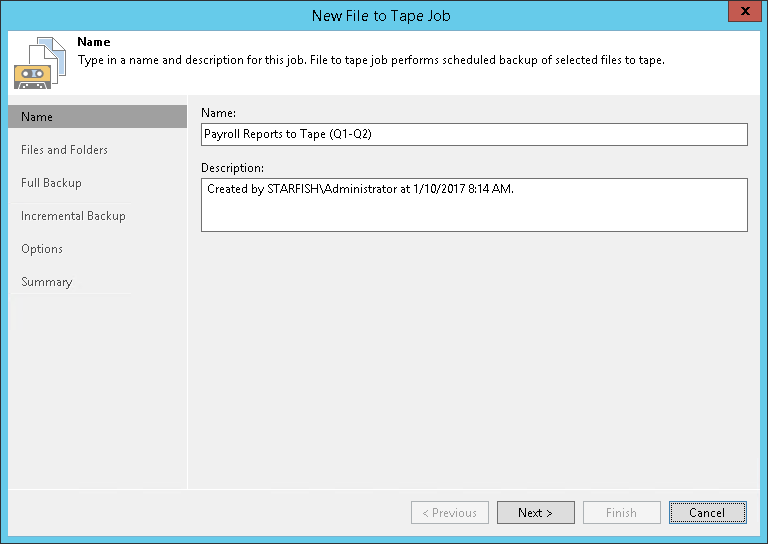Open the Summary step
The height and width of the screenshot is (544, 768).
point(47,282)
